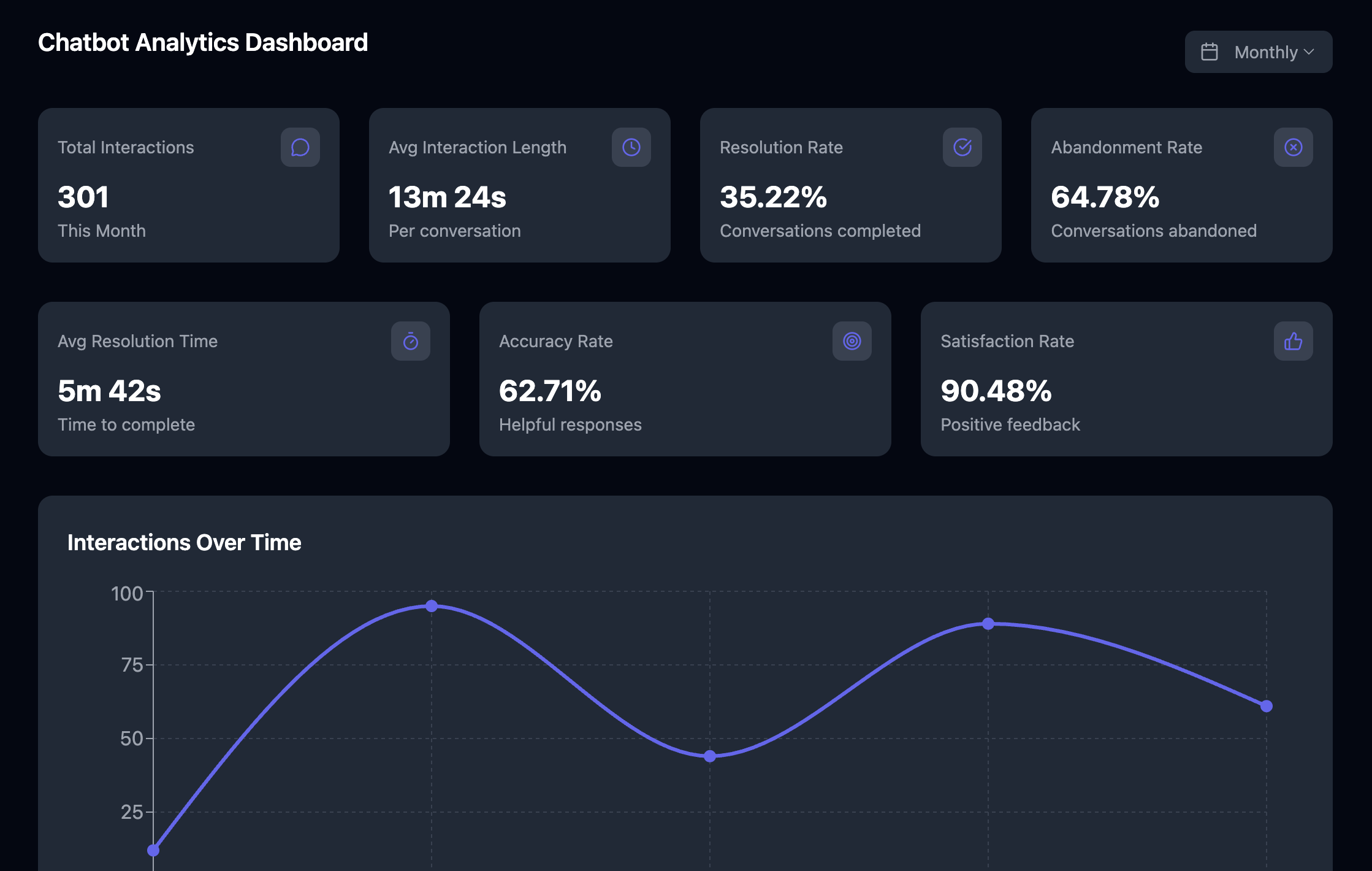Click the checkmark circle icon on Resolution Rate
Image resolution: width=1372 pixels, height=871 pixels.
click(x=962, y=147)
